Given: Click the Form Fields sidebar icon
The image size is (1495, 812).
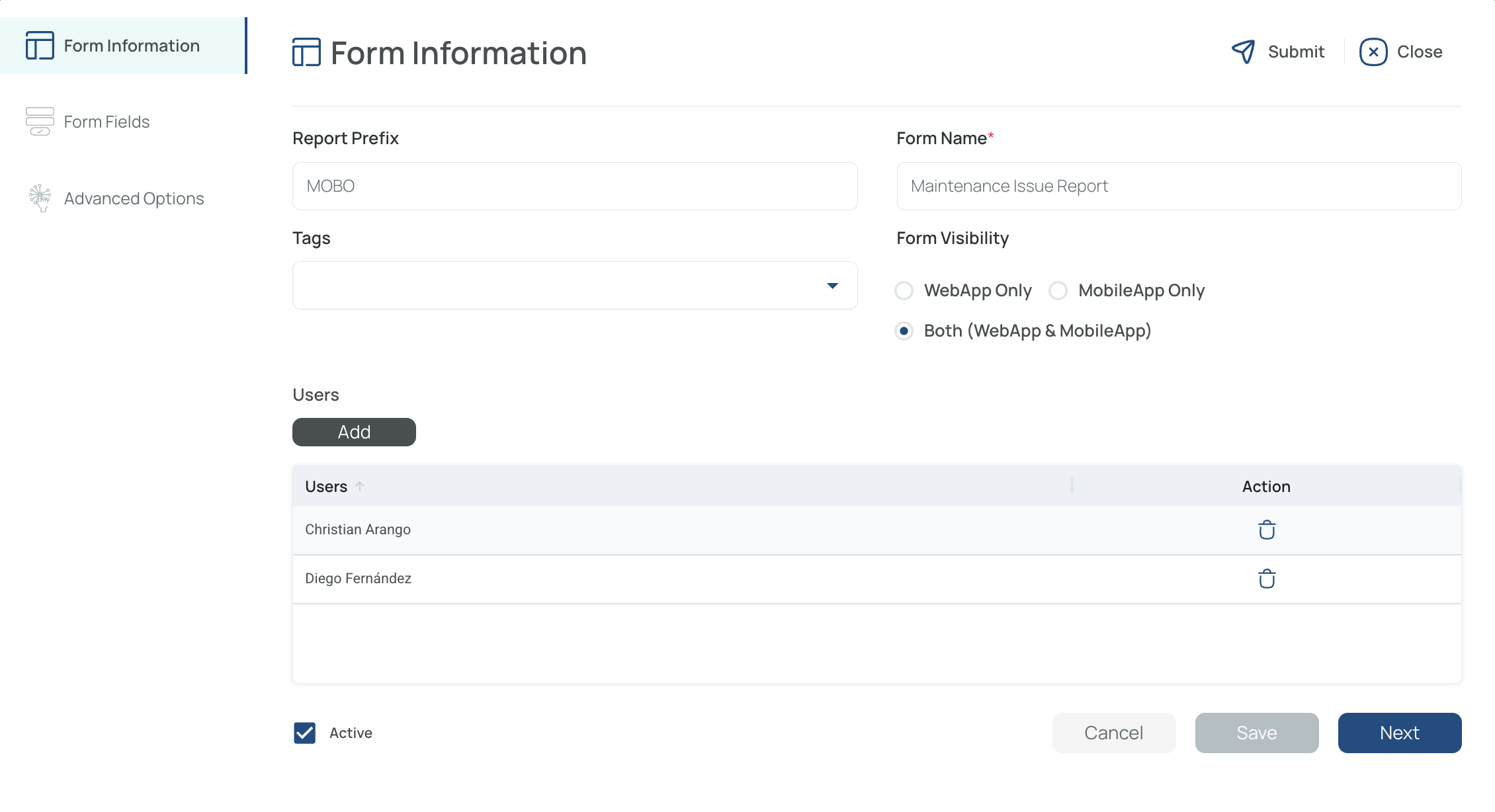Looking at the screenshot, I should click(x=40, y=122).
